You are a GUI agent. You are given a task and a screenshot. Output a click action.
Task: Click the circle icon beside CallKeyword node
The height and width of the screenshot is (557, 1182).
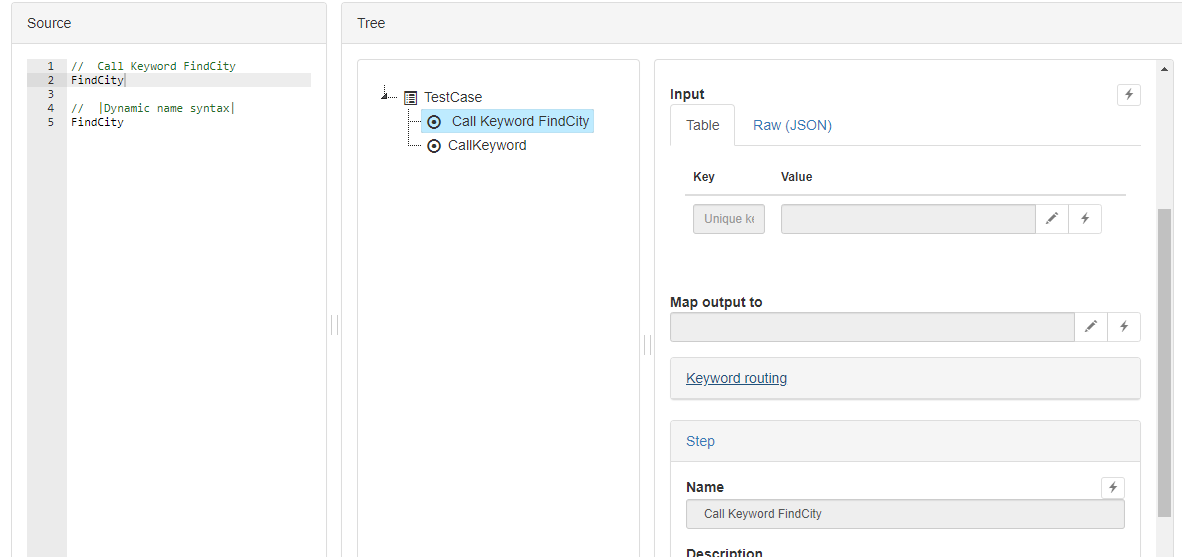coord(434,146)
